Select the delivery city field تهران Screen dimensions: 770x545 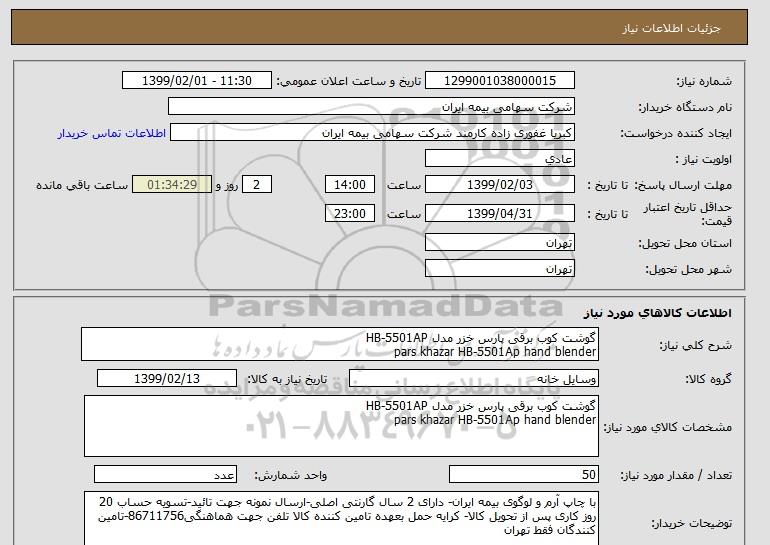pyautogui.click(x=499, y=269)
